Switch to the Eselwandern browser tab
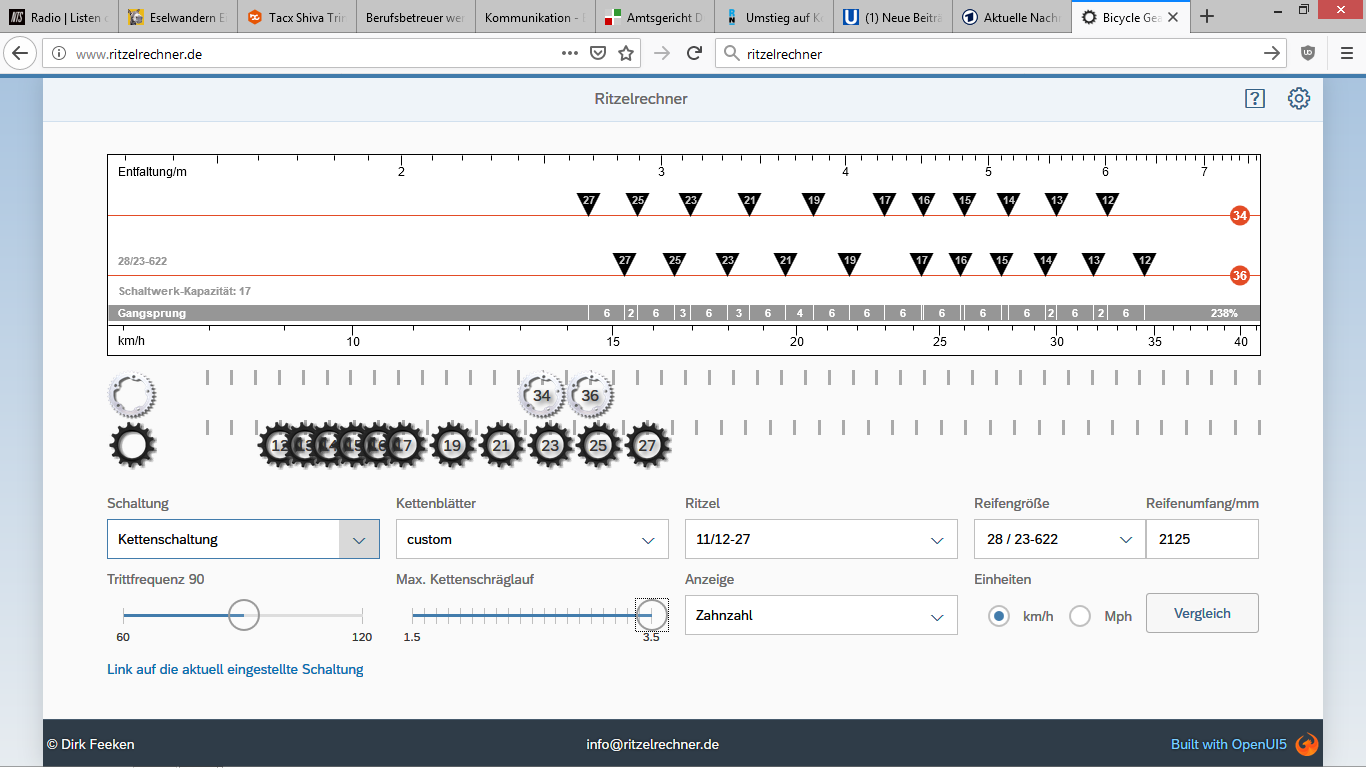Image resolution: width=1366 pixels, height=768 pixels. pos(177,17)
